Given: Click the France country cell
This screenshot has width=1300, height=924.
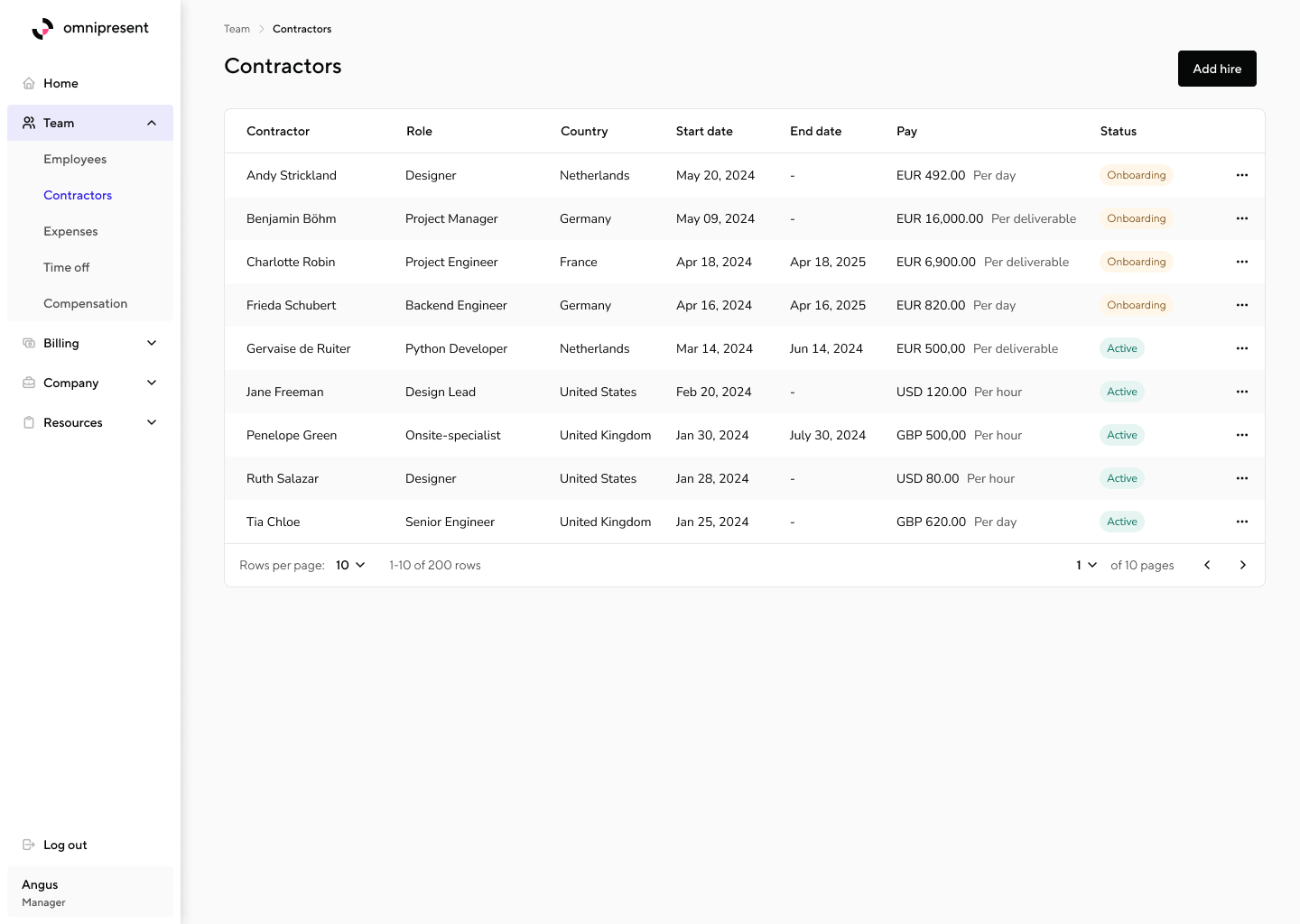Looking at the screenshot, I should (579, 262).
